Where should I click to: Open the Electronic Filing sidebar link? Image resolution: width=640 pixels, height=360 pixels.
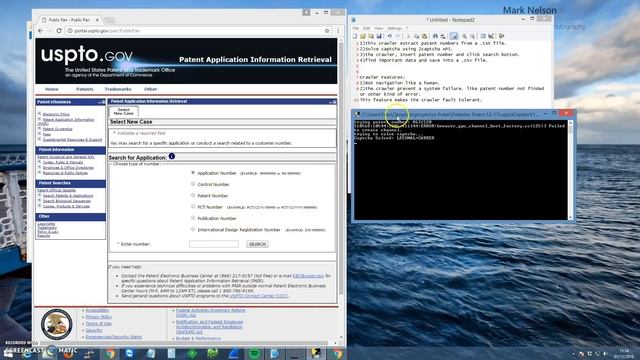56,114
